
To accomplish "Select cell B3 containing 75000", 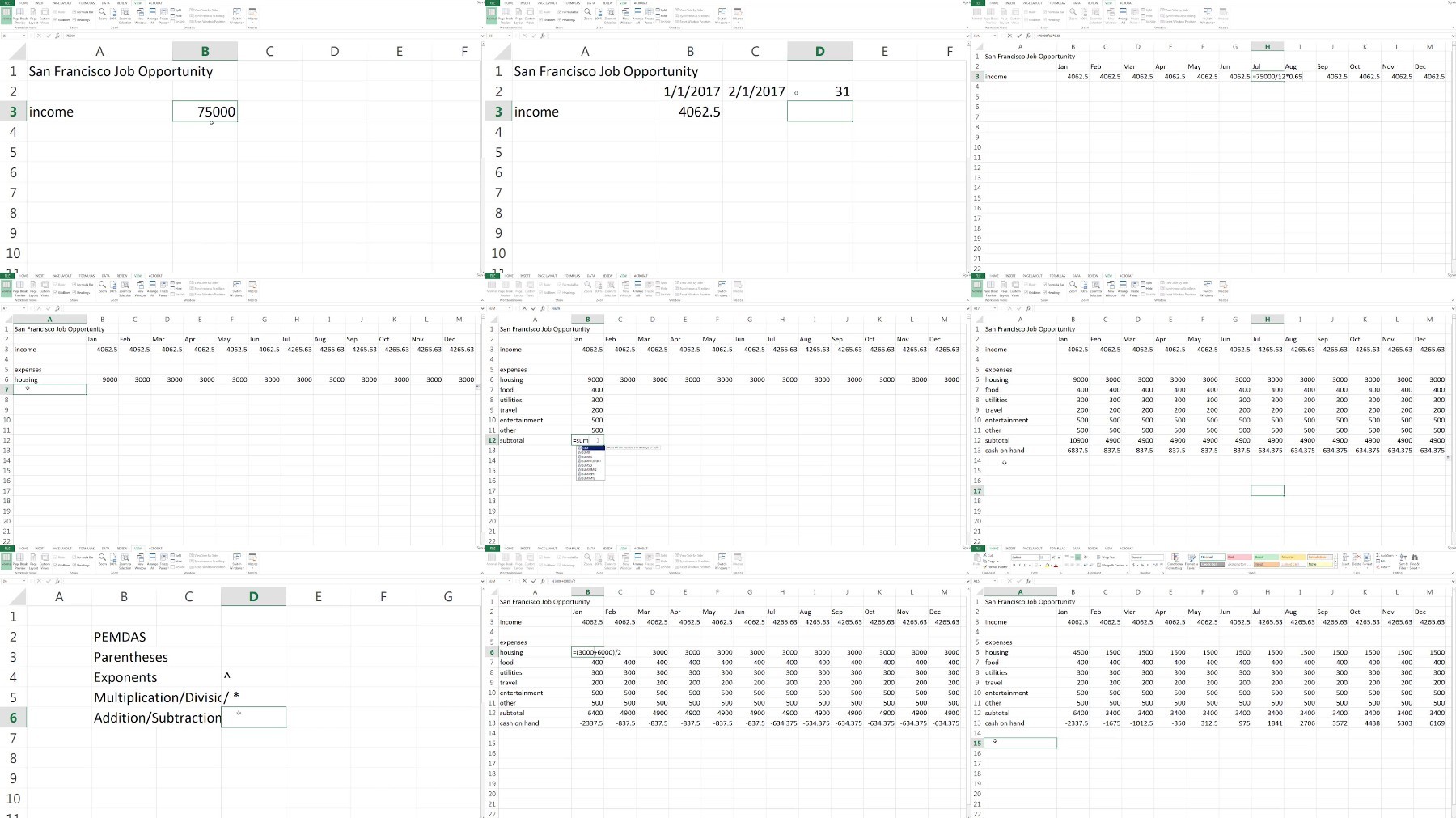I will click(x=205, y=112).
